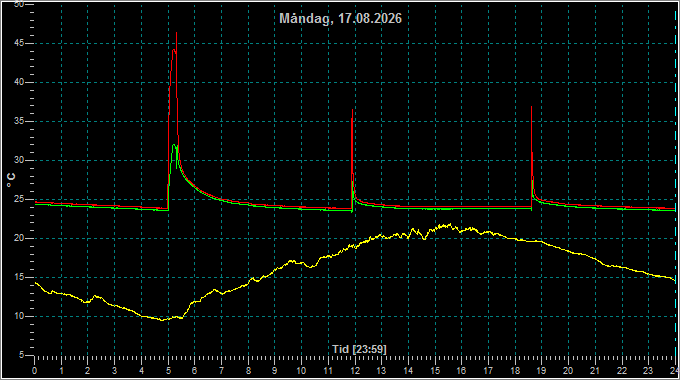Select the red spike near hour 12
This screenshot has height=380, width=680.
tap(352, 111)
